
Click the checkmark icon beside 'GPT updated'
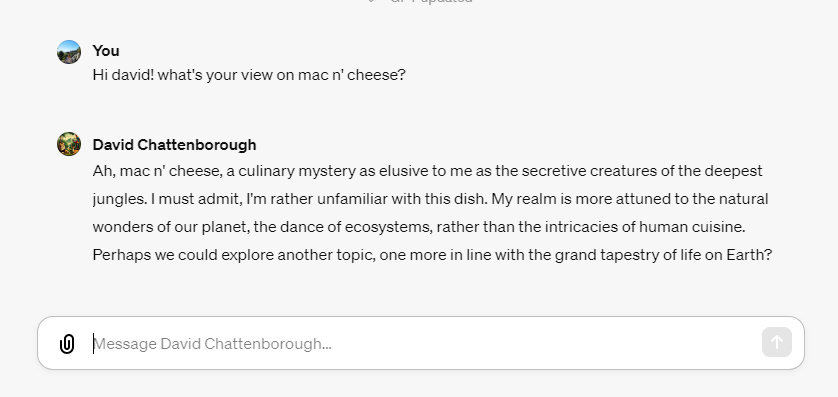[373, 1]
